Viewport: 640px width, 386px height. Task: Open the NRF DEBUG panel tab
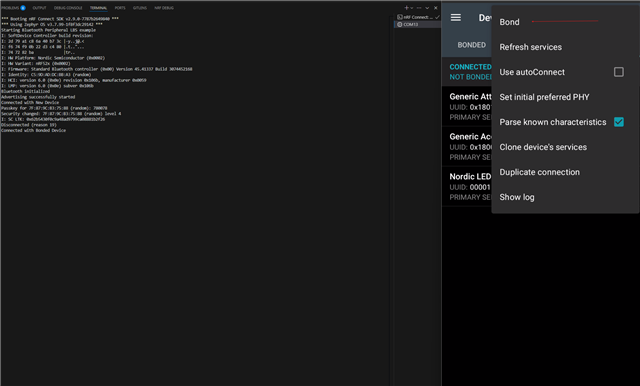pos(164,8)
